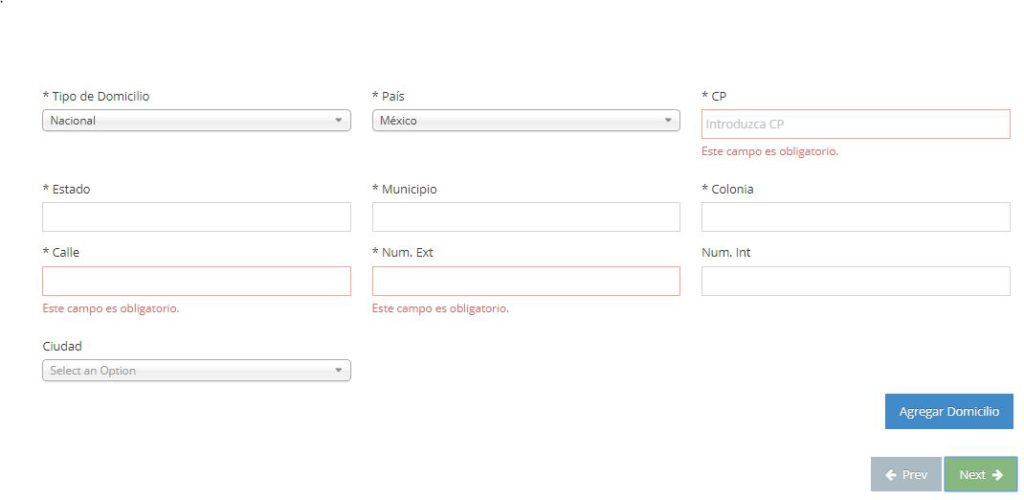Select the Colonia input field
1024x500 pixels.
click(855, 217)
